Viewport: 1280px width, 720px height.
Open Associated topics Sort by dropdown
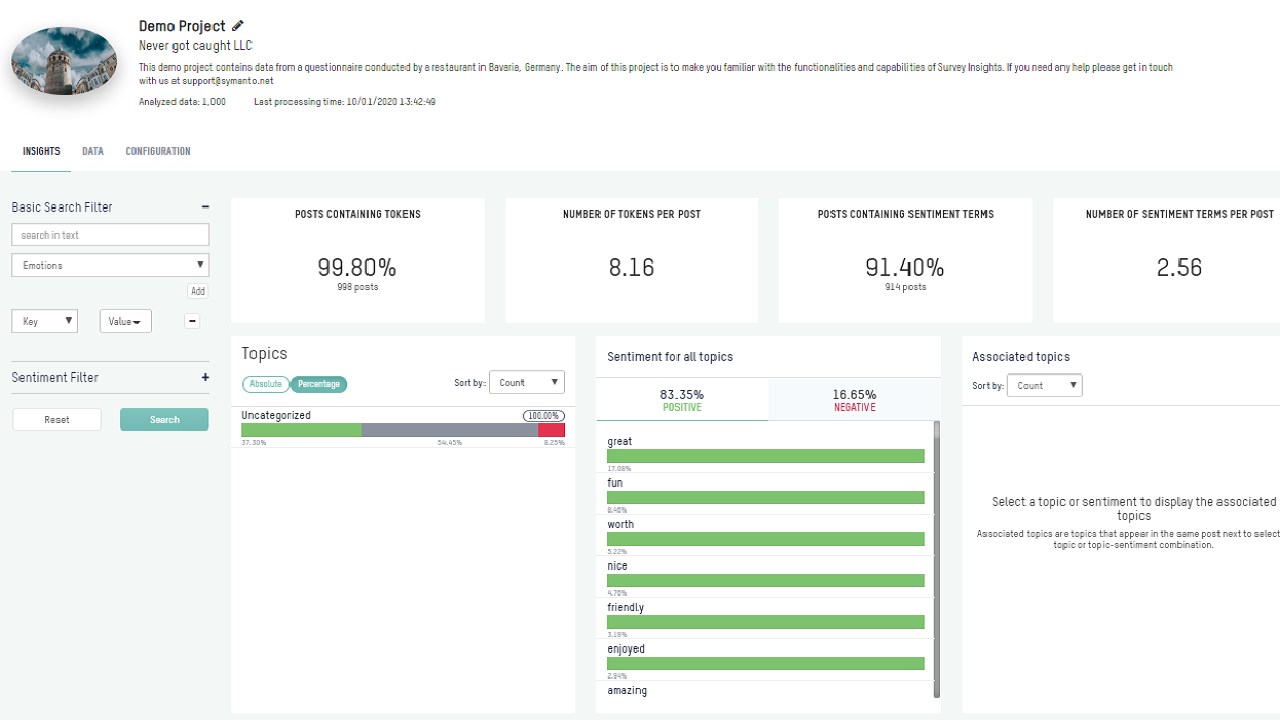pyautogui.click(x=1045, y=385)
